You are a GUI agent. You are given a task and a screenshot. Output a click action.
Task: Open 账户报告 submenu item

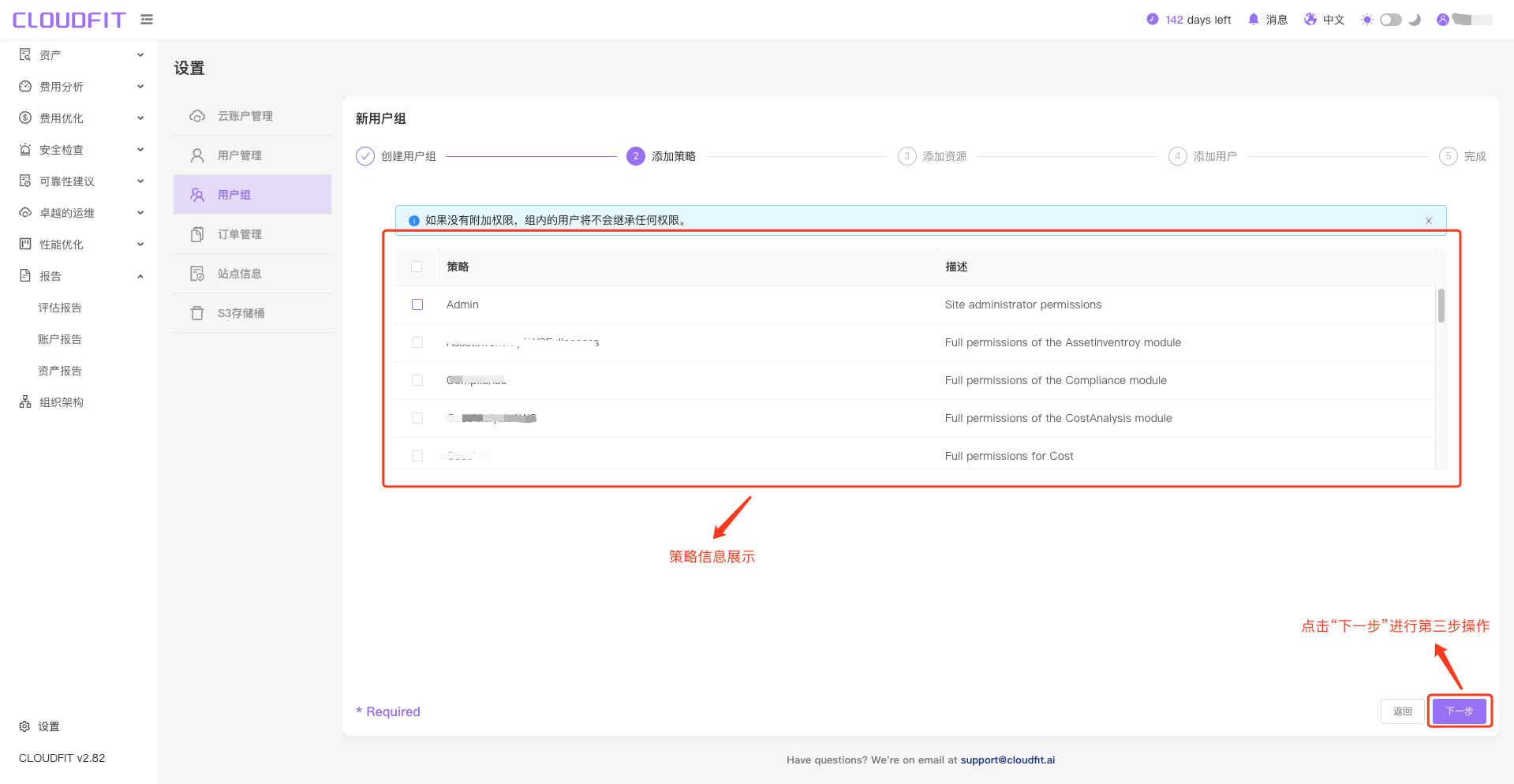point(60,339)
